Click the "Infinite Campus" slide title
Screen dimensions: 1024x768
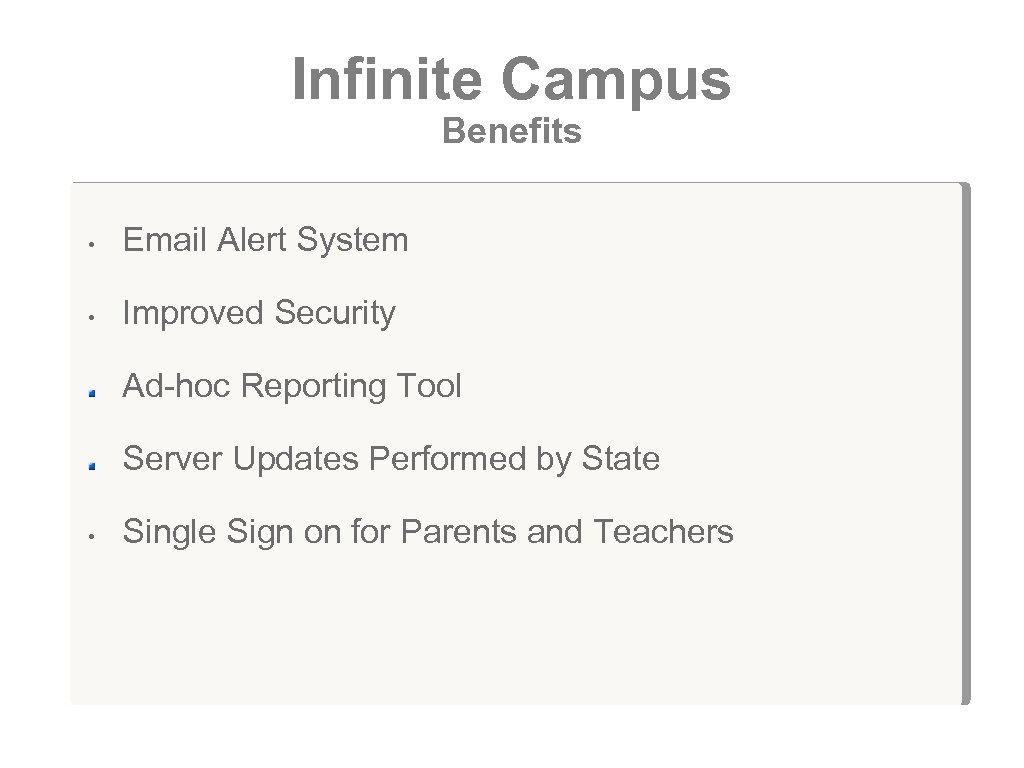tap(511, 81)
